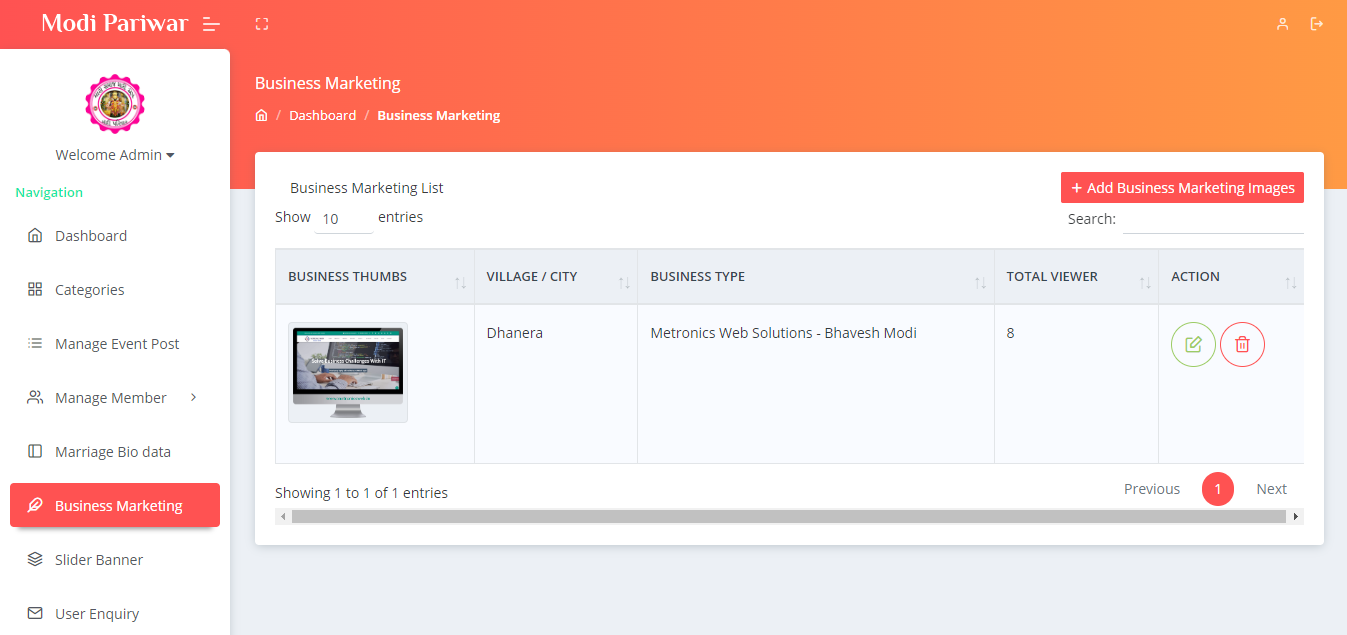Viewport: 1347px width, 635px height.
Task: Open the business thumbnail image
Action: (x=348, y=372)
